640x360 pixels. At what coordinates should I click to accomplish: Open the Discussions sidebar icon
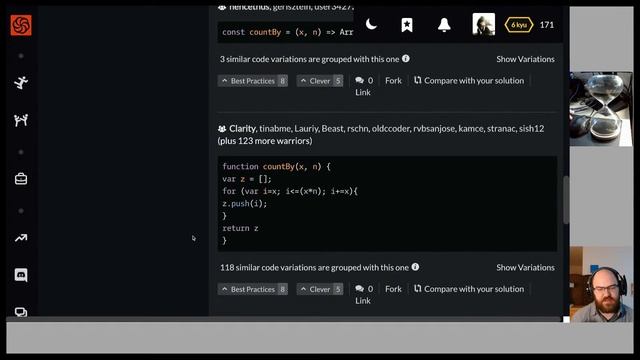[x=21, y=312]
